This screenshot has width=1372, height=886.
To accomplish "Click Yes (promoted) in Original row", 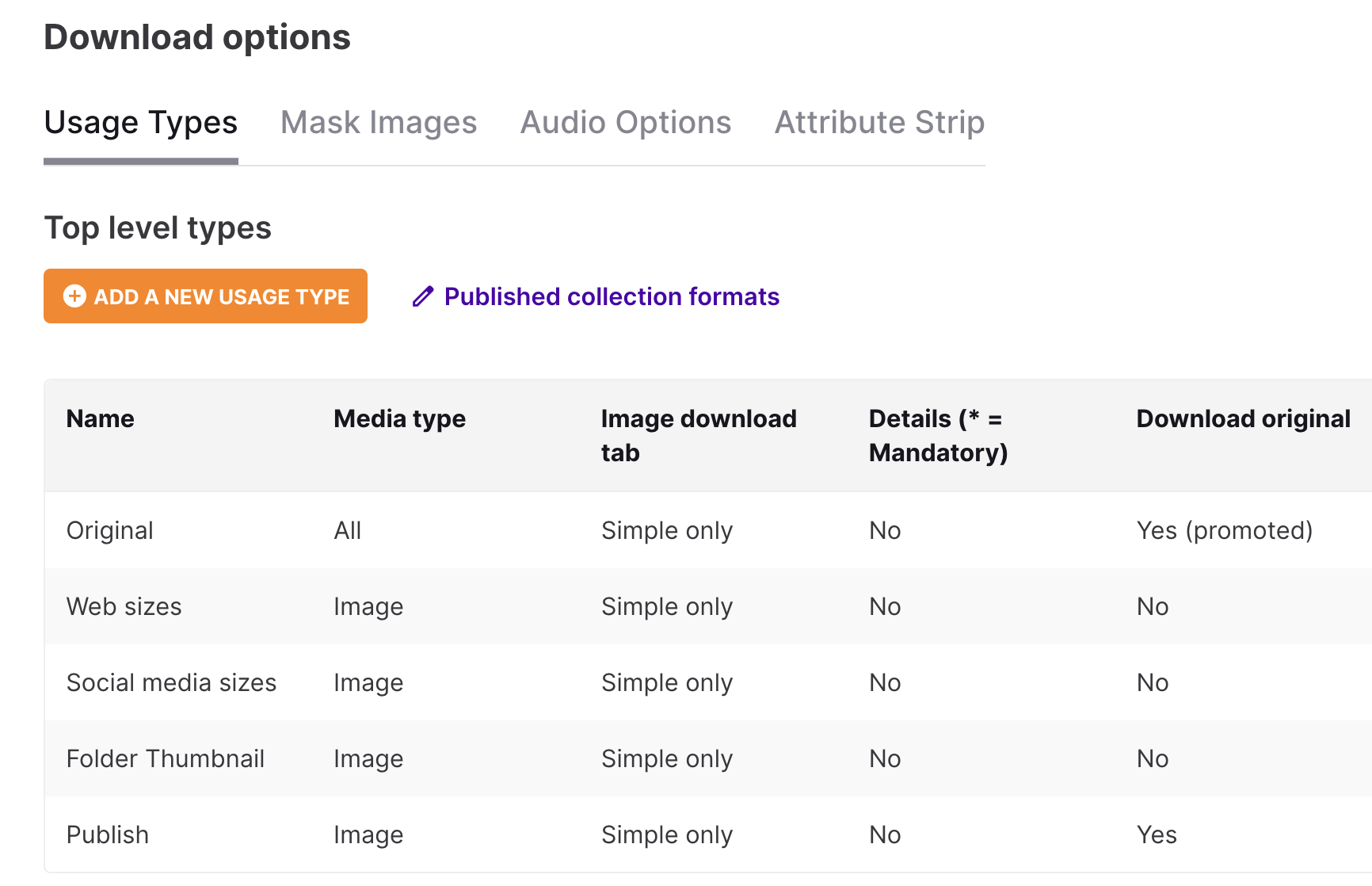I will [1225, 530].
